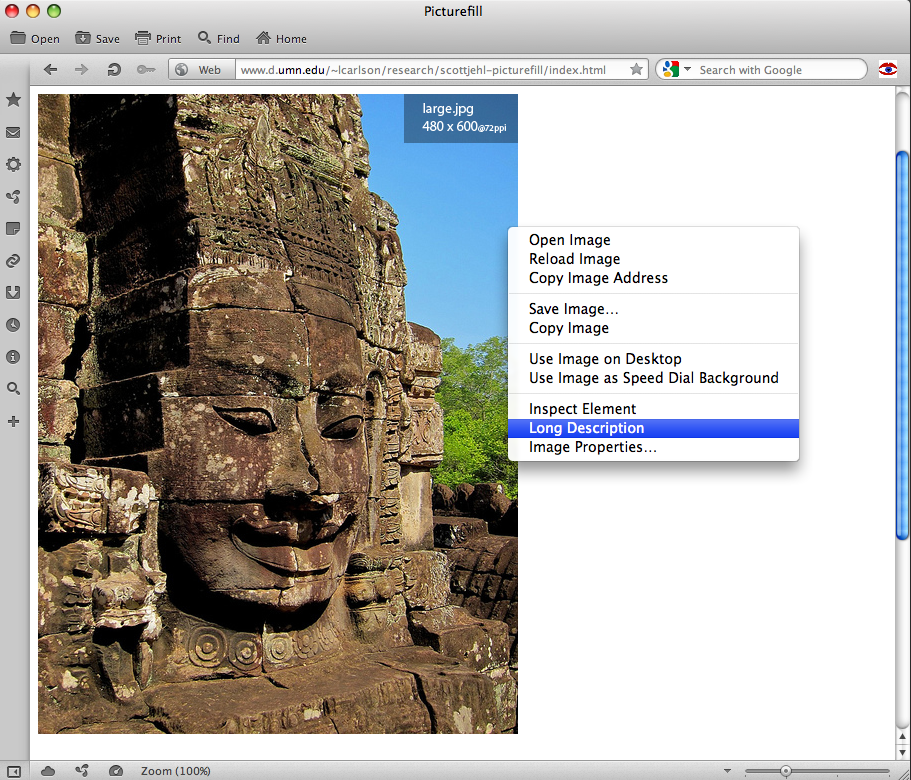Click the Print toolbar button
Viewport: 911px width, 780px height.
point(158,38)
